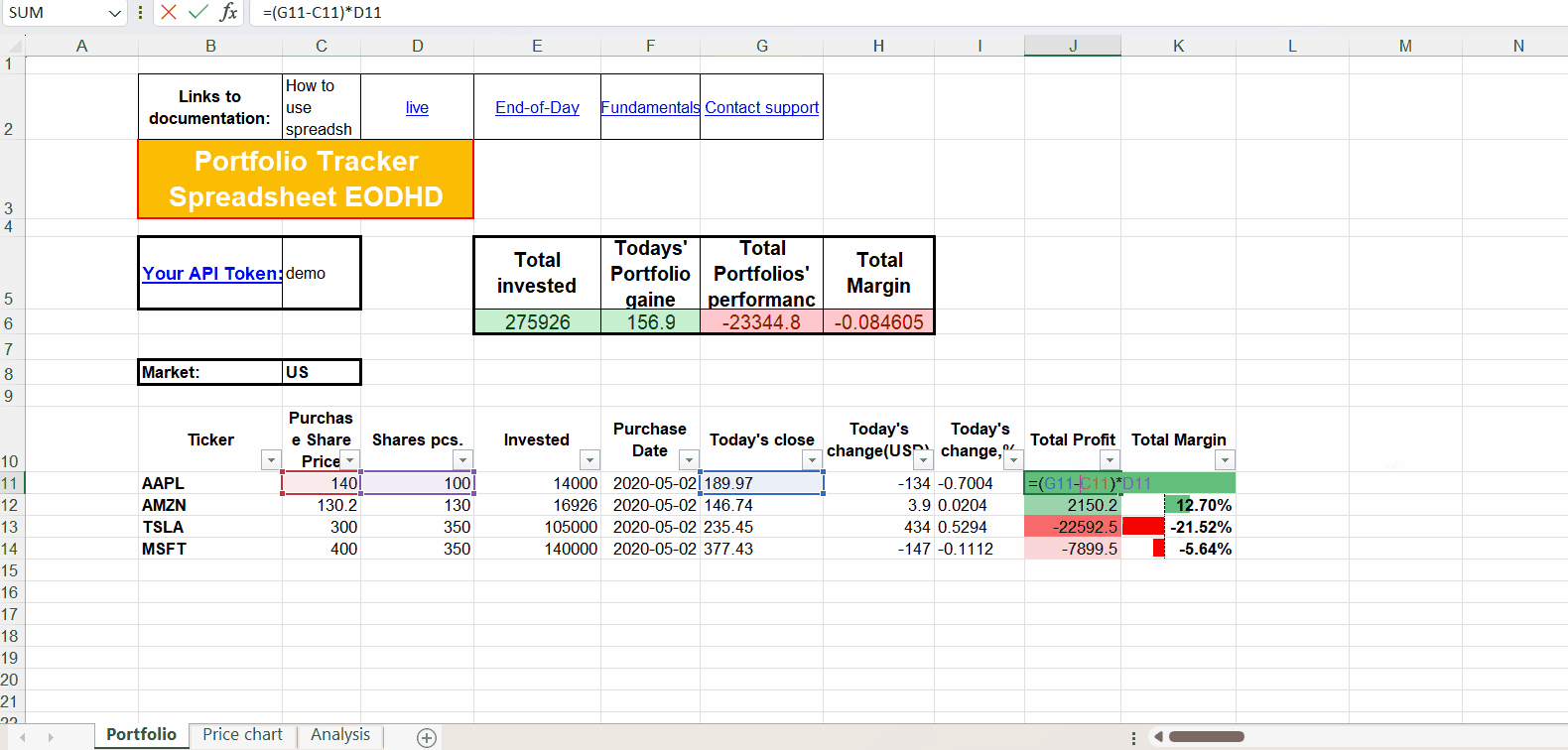The image size is (1568, 750).
Task: Click the horizontal scrollbar thumb
Action: click(x=1206, y=737)
